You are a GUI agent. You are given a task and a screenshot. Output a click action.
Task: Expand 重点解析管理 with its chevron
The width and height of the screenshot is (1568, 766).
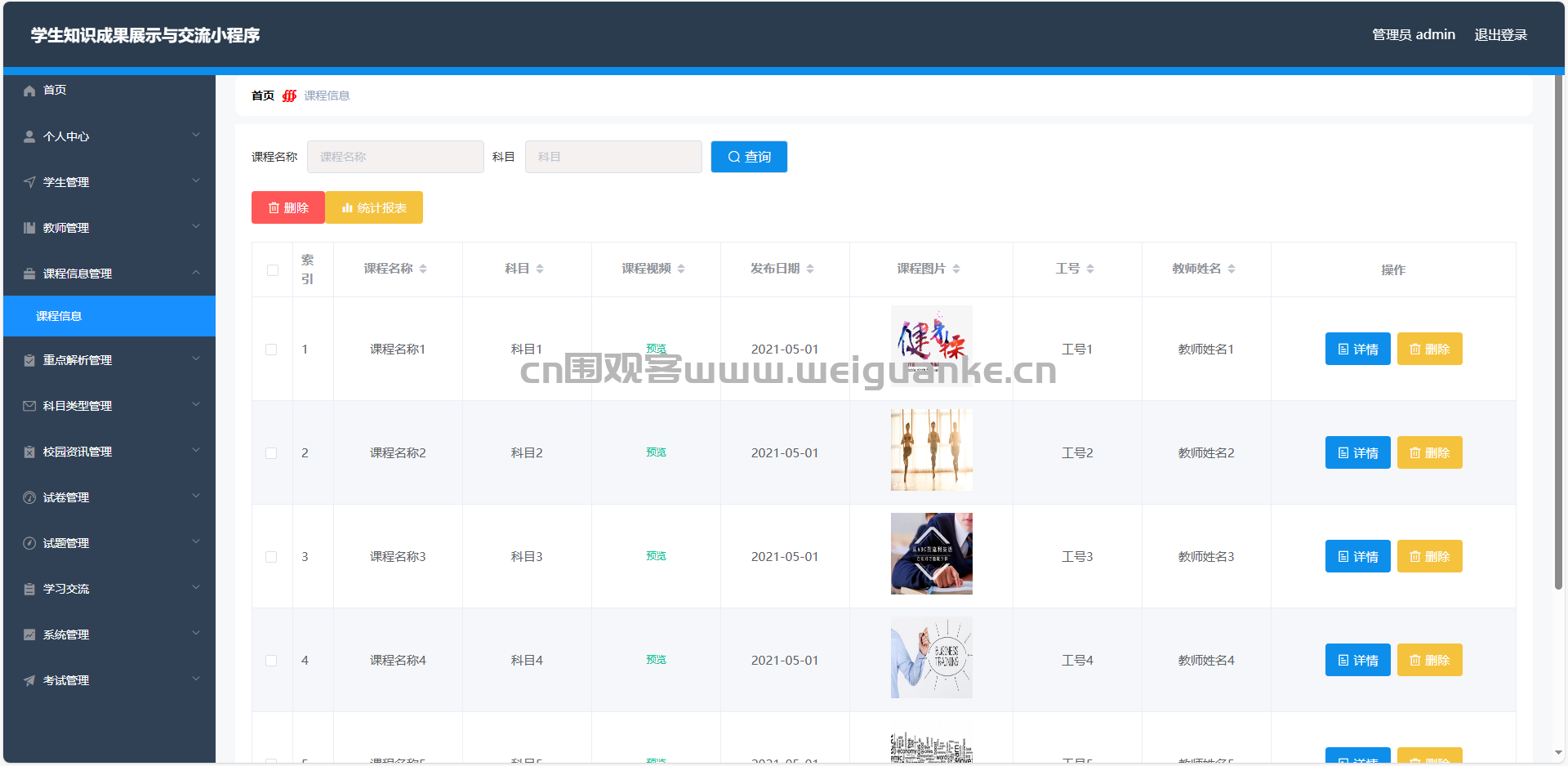coord(196,359)
